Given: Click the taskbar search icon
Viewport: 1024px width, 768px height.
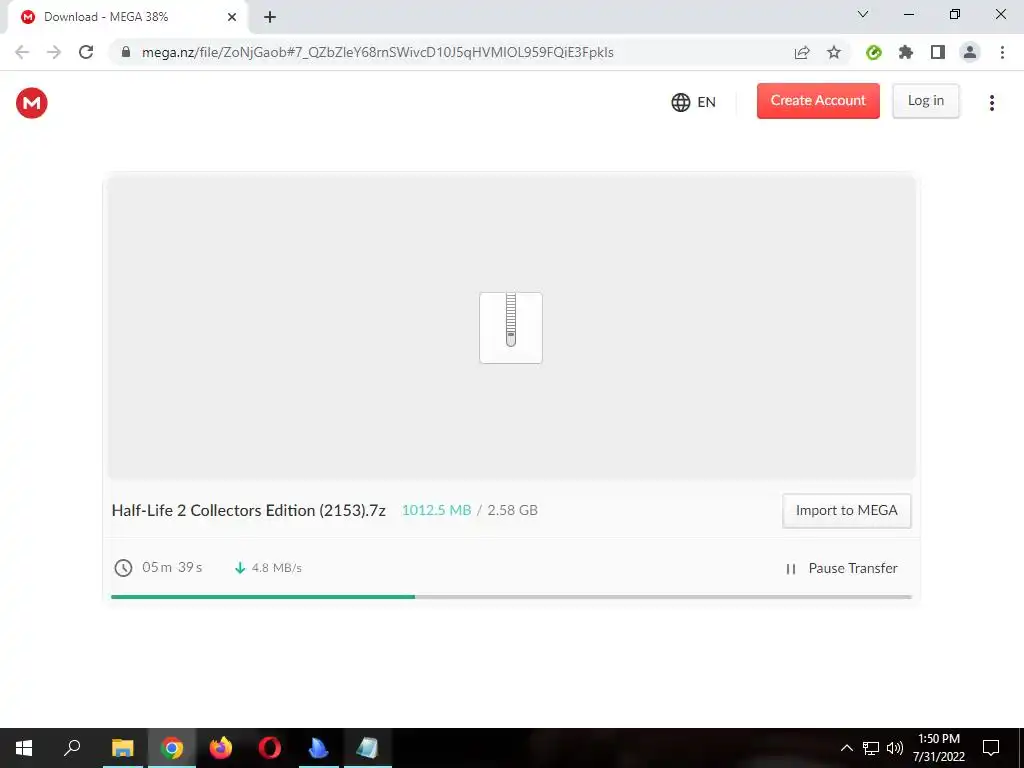Looking at the screenshot, I should click(x=72, y=747).
